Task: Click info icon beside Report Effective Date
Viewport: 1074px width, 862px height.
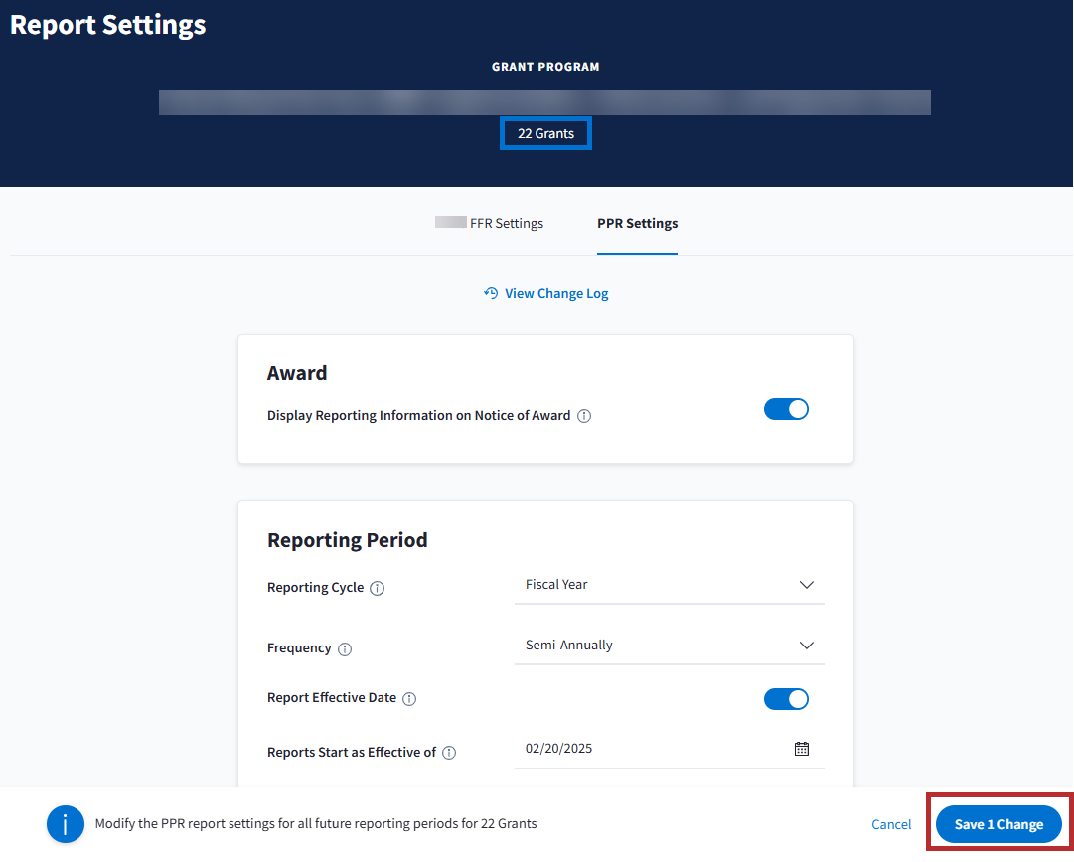Action: 409,699
